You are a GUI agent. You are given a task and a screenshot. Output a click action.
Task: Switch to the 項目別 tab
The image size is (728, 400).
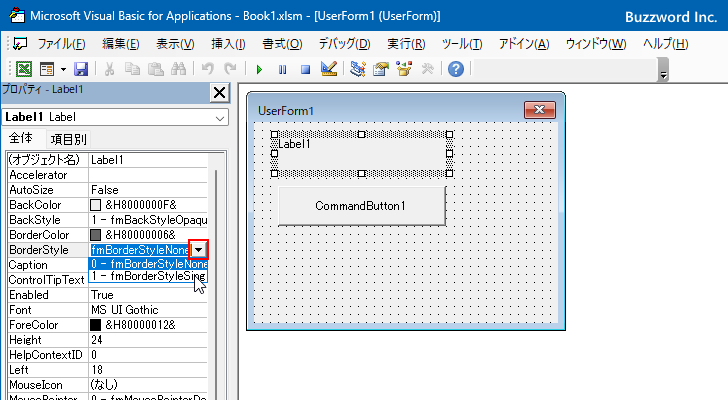click(x=68, y=139)
